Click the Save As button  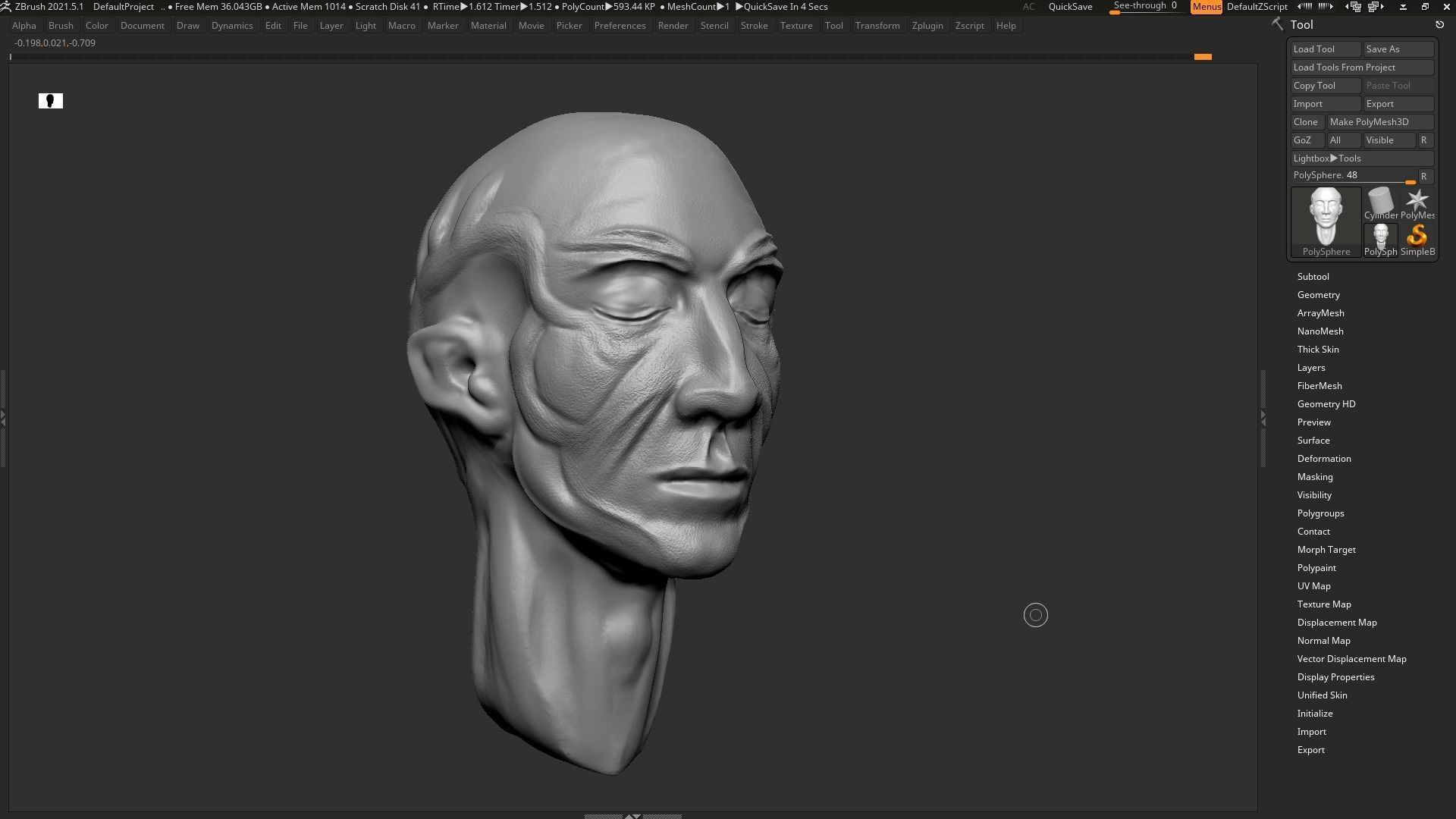(x=1398, y=49)
